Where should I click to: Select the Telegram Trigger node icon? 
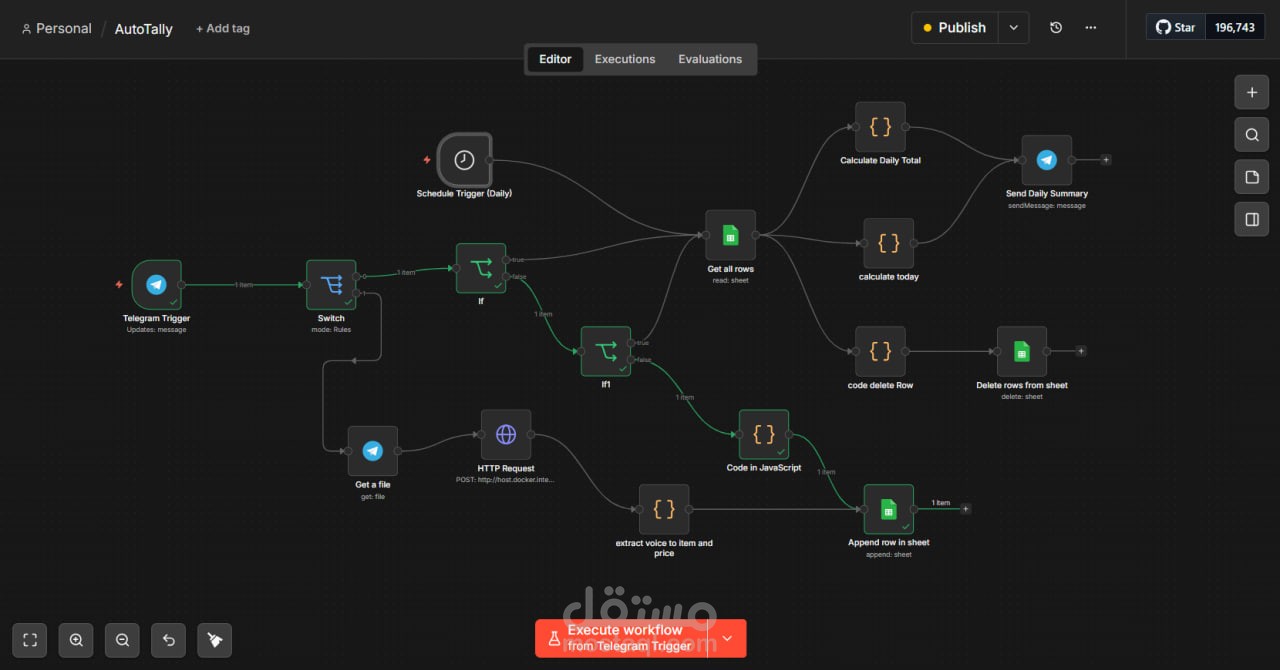pos(156,285)
